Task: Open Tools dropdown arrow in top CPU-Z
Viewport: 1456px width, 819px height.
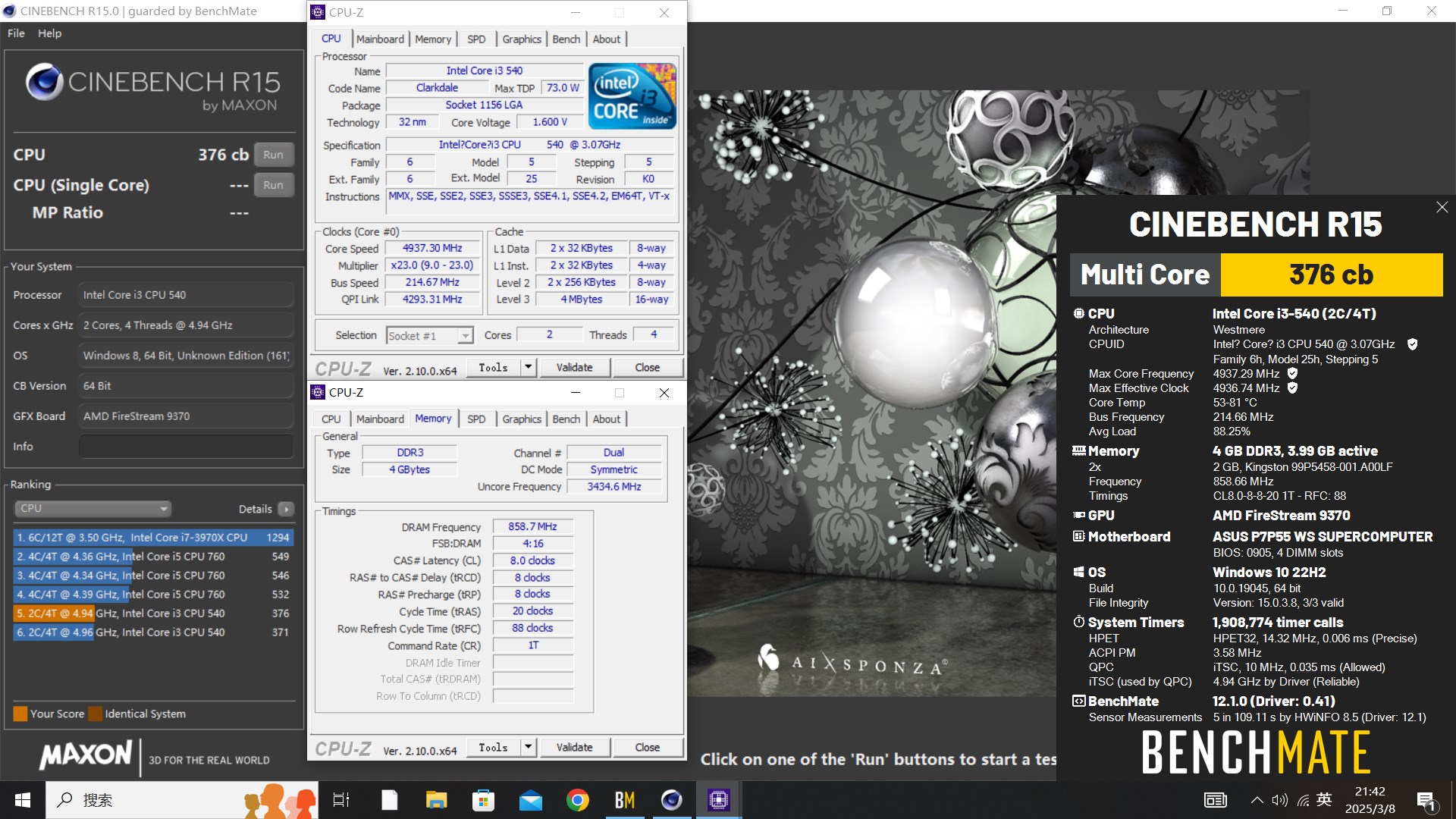Action: 529,367
